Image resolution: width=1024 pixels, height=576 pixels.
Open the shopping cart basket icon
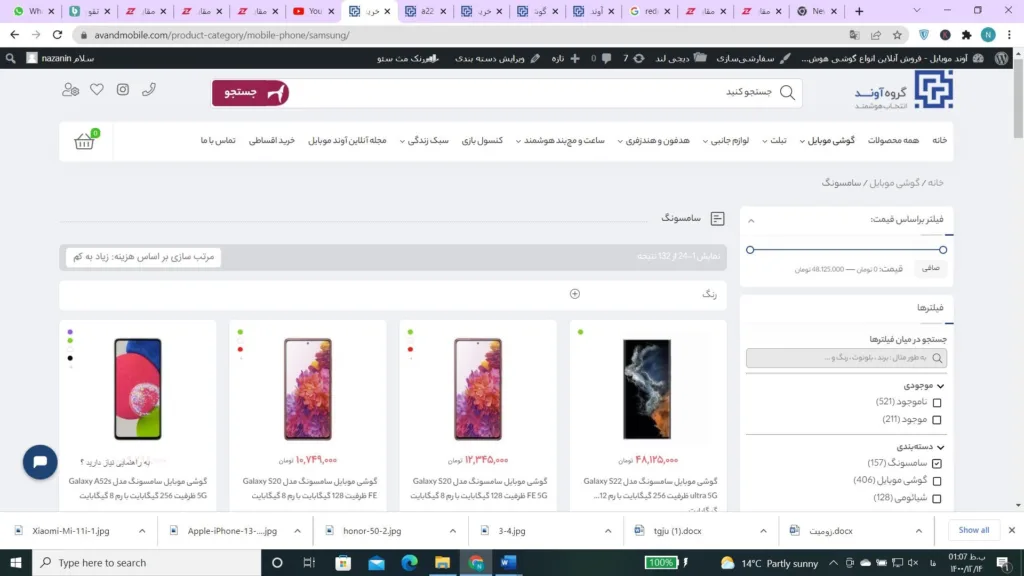(84, 141)
